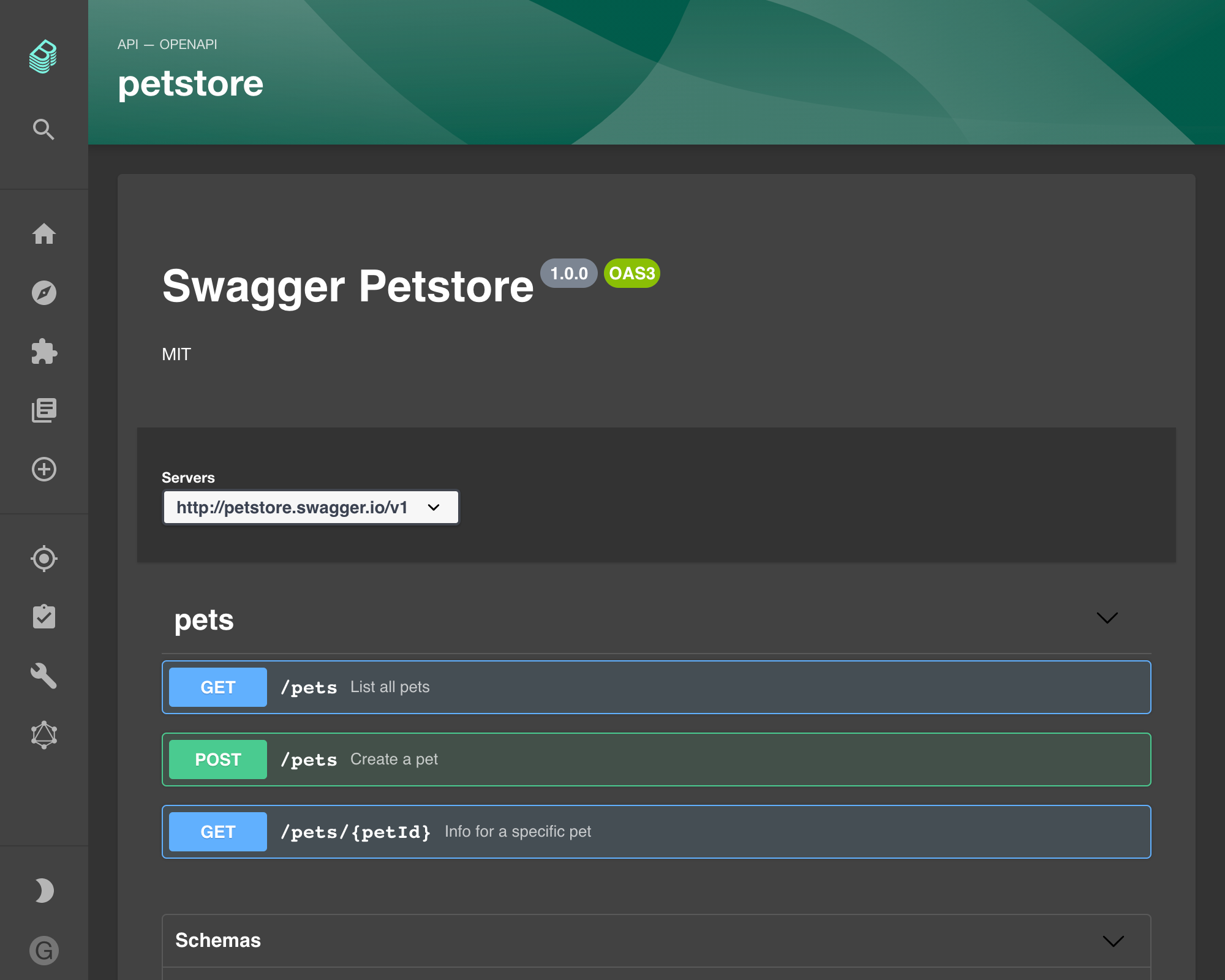Screen dimensions: 1225x980
Task: Toggle dark mode moon icon
Action: (x=44, y=891)
